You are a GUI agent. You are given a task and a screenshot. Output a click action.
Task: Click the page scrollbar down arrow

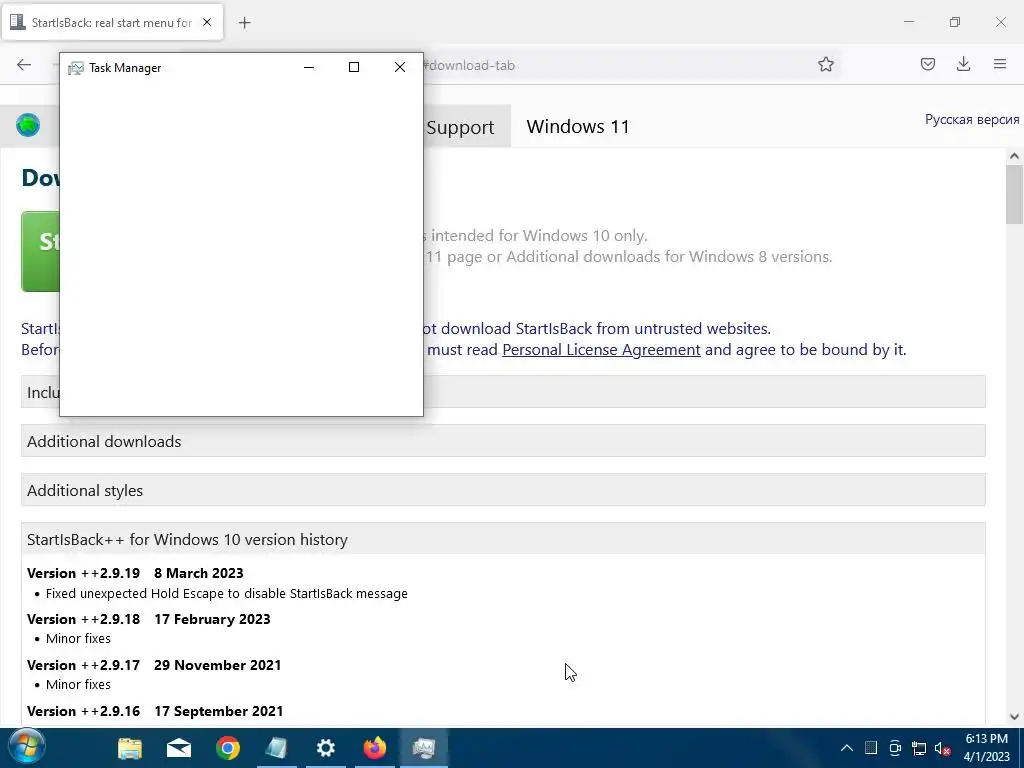(x=1014, y=716)
